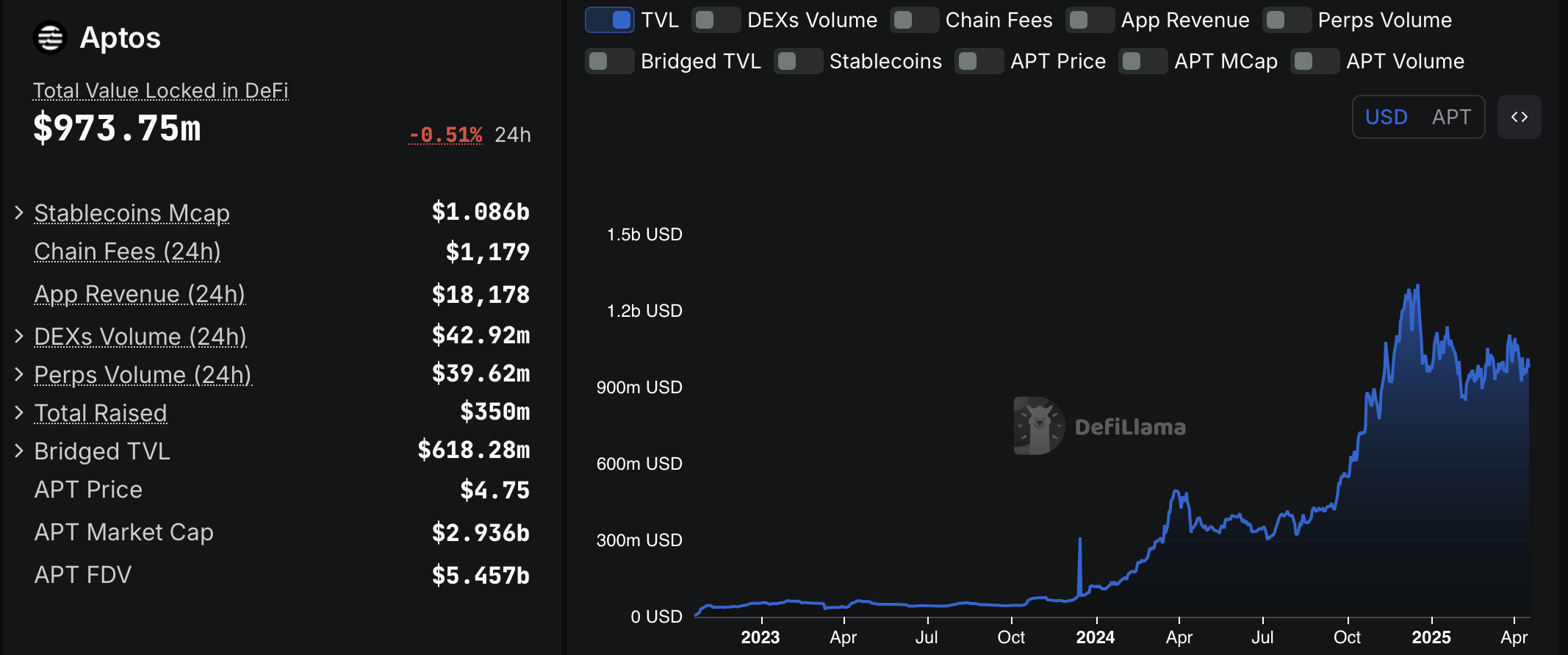1568x655 pixels.
Task: Open the App Revenue (24h) link
Action: pos(140,294)
